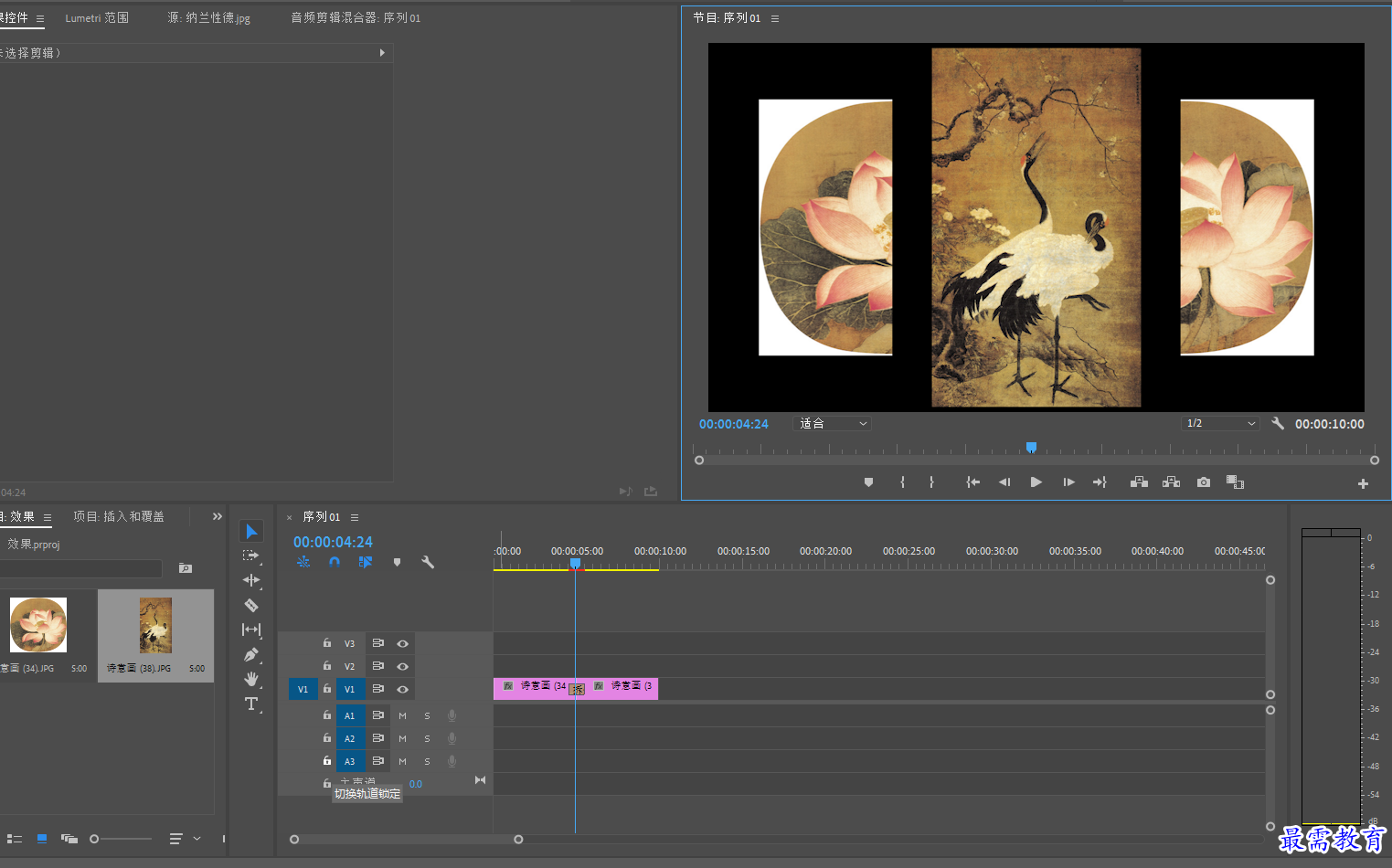Enable voice-over record on A1

[452, 715]
